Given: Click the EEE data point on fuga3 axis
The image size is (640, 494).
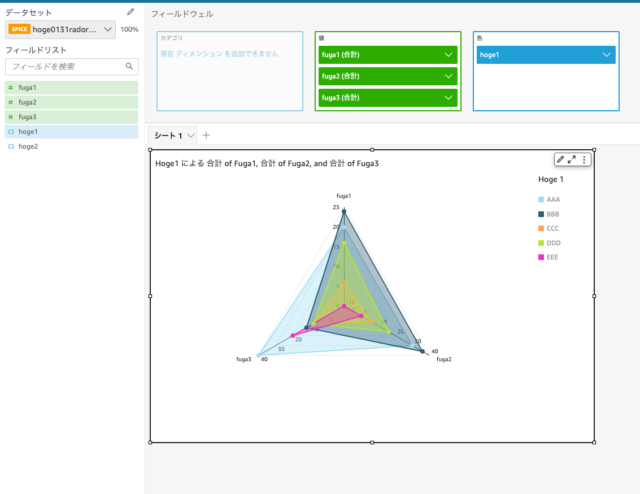Looking at the screenshot, I should (293, 336).
